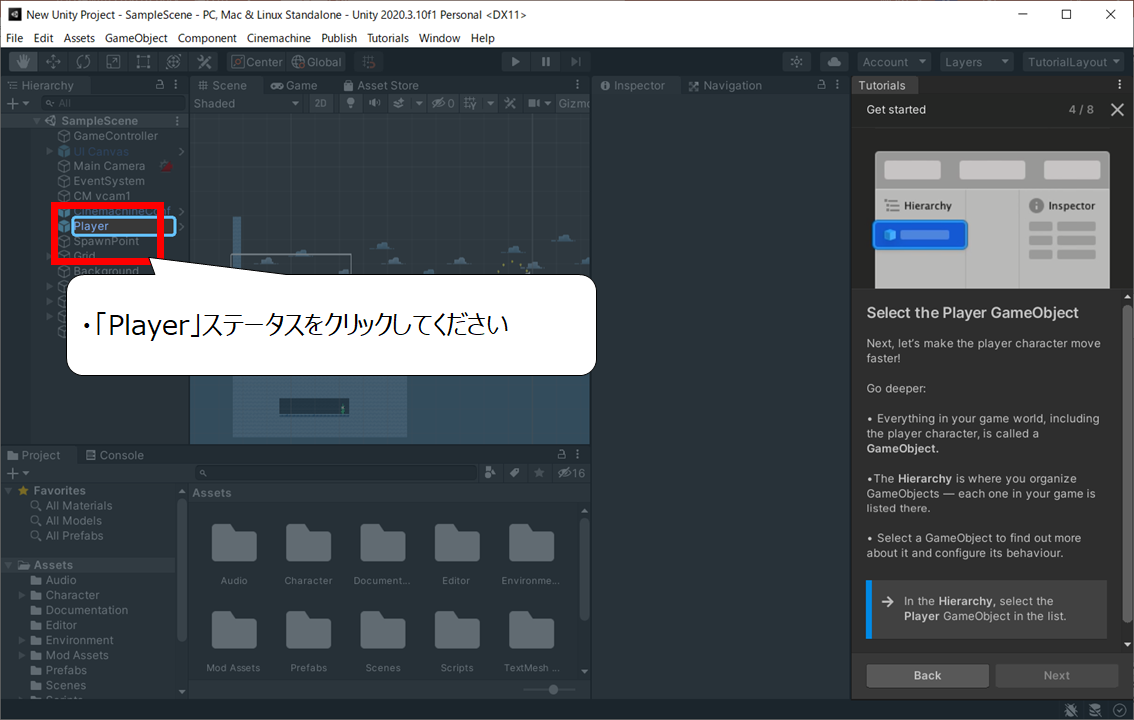1134x720 pixels.
Task: Open Hierarchy create plus dropdown
Action: [17, 103]
